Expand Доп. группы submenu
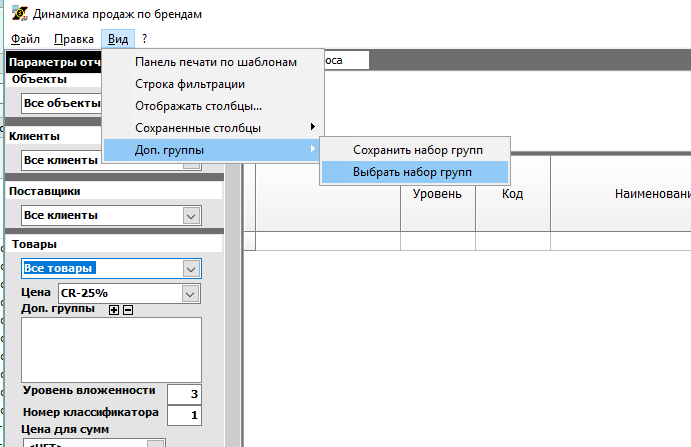Image resolution: width=691 pixels, height=447 pixels. click(212, 150)
